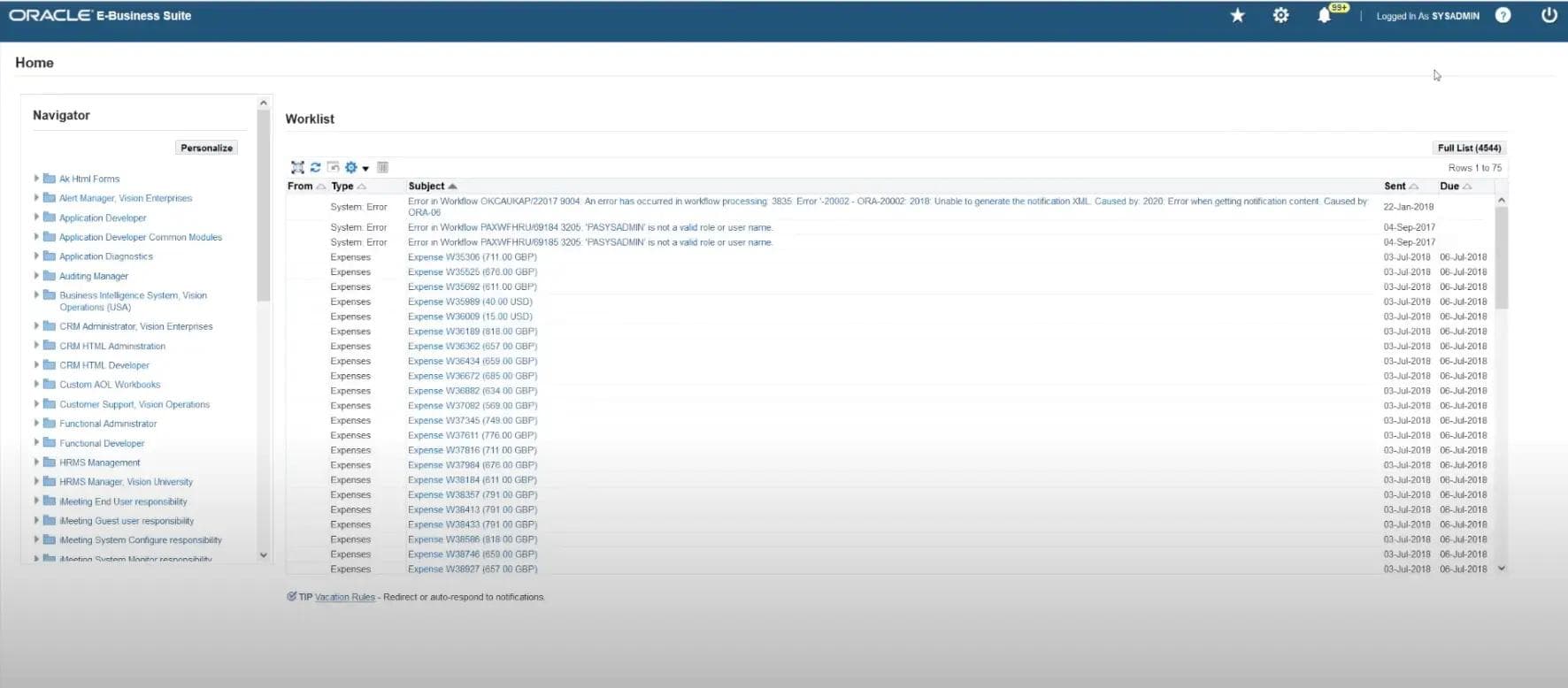Open the Worklist table gear icon
The width and height of the screenshot is (1568, 688).
(x=351, y=167)
